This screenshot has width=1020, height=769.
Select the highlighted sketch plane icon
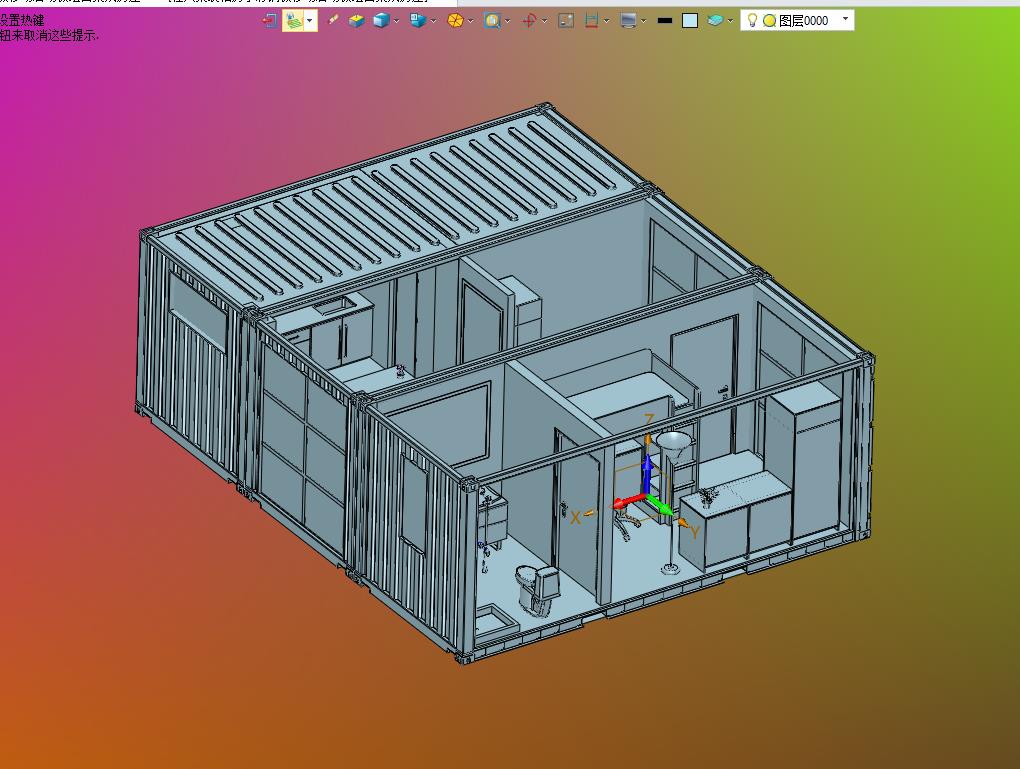tap(294, 21)
